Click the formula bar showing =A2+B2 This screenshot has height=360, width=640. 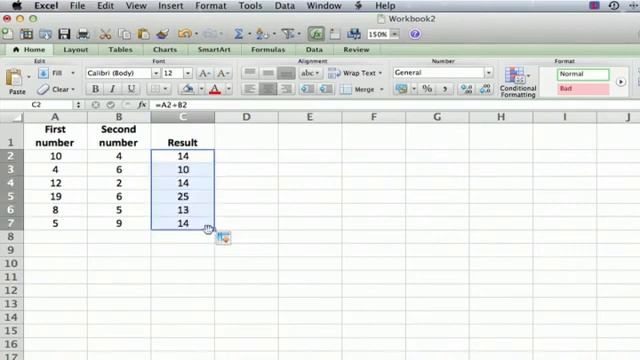394,105
